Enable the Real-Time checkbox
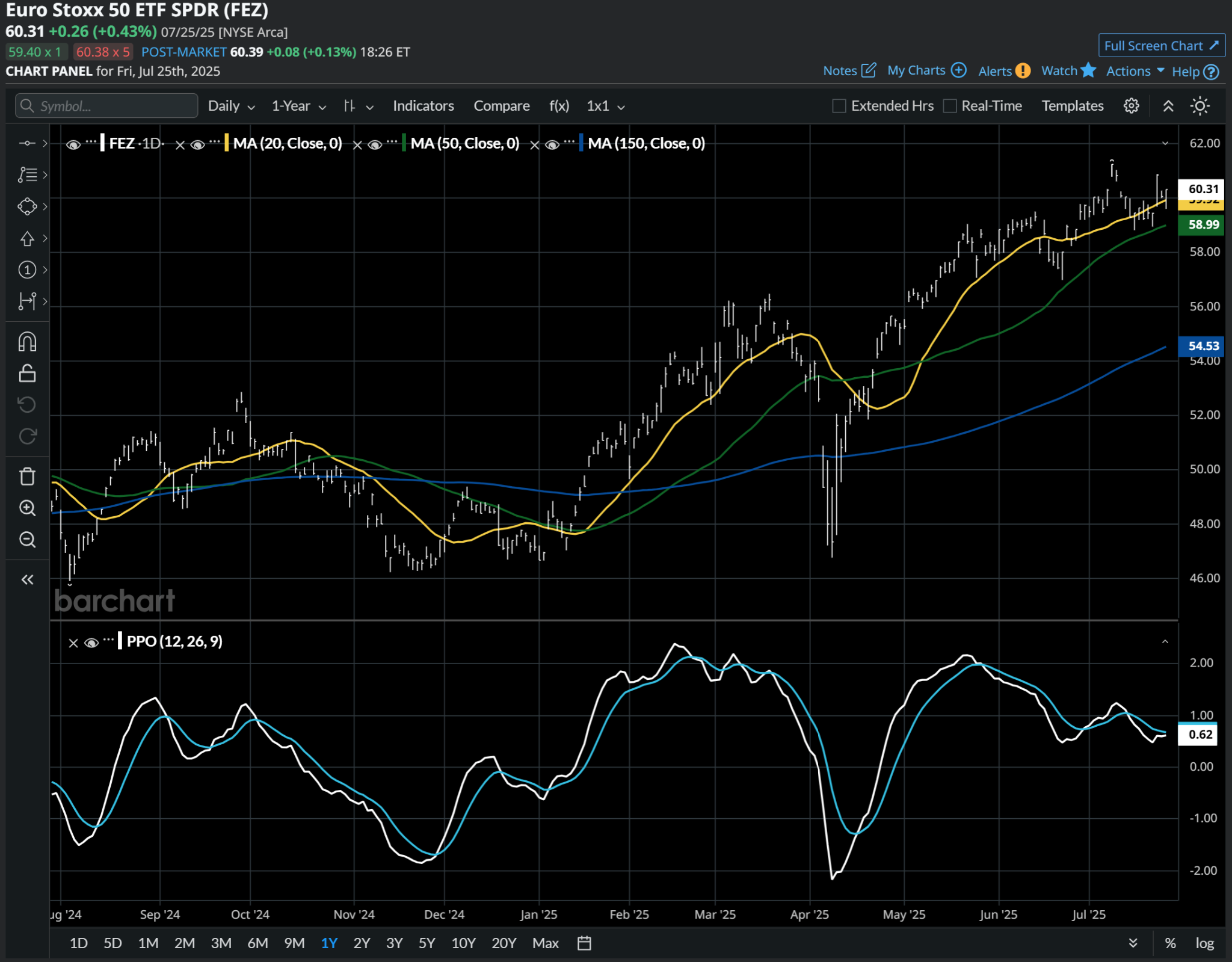 949,106
